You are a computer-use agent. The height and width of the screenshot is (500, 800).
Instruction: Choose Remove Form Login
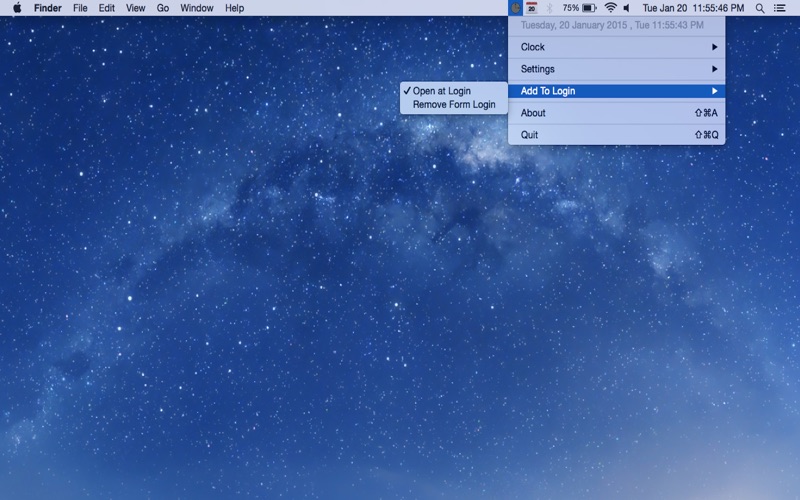(454, 105)
